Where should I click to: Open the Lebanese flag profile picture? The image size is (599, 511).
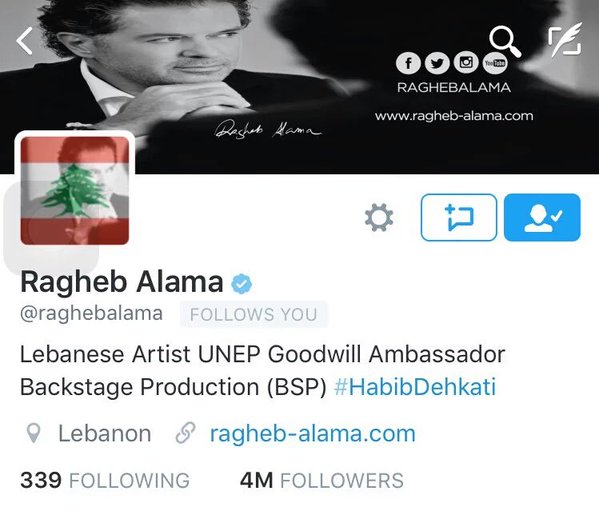point(75,191)
